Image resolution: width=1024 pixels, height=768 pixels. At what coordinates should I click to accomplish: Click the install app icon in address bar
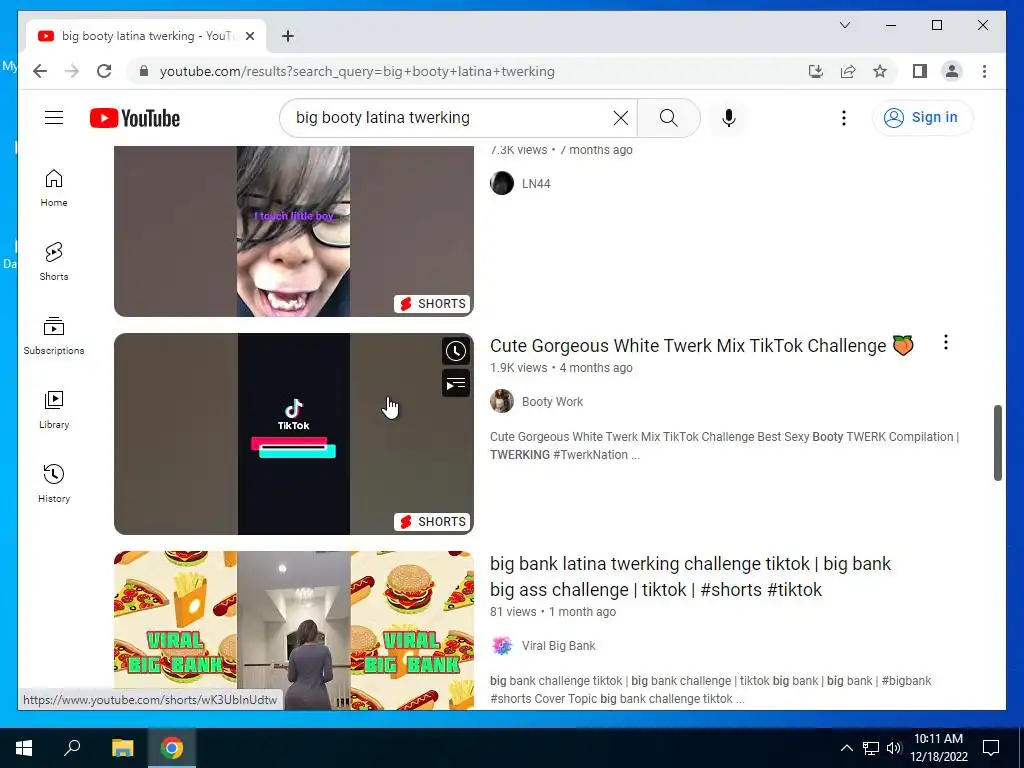tap(816, 71)
